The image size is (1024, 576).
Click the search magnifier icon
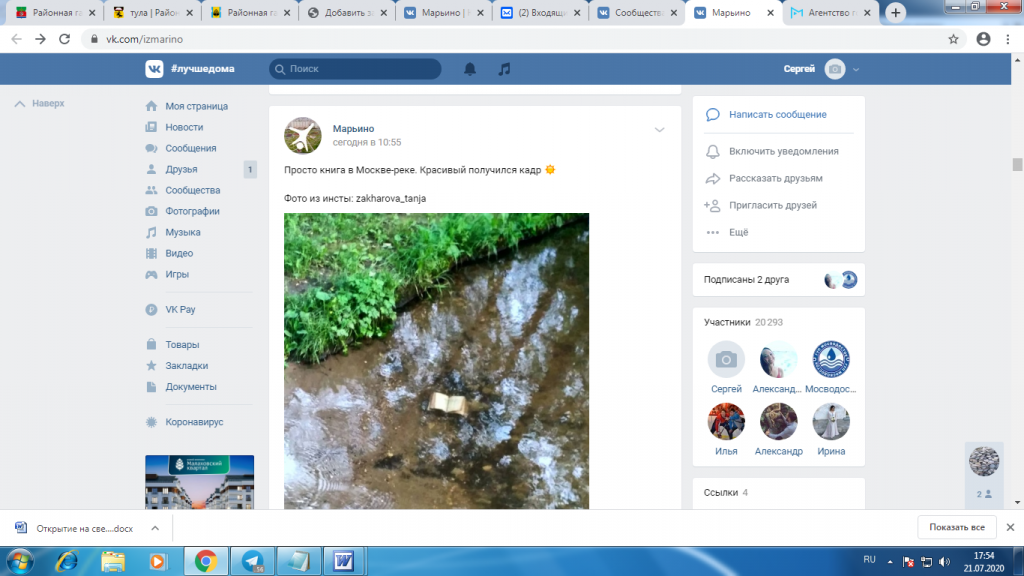[280, 69]
